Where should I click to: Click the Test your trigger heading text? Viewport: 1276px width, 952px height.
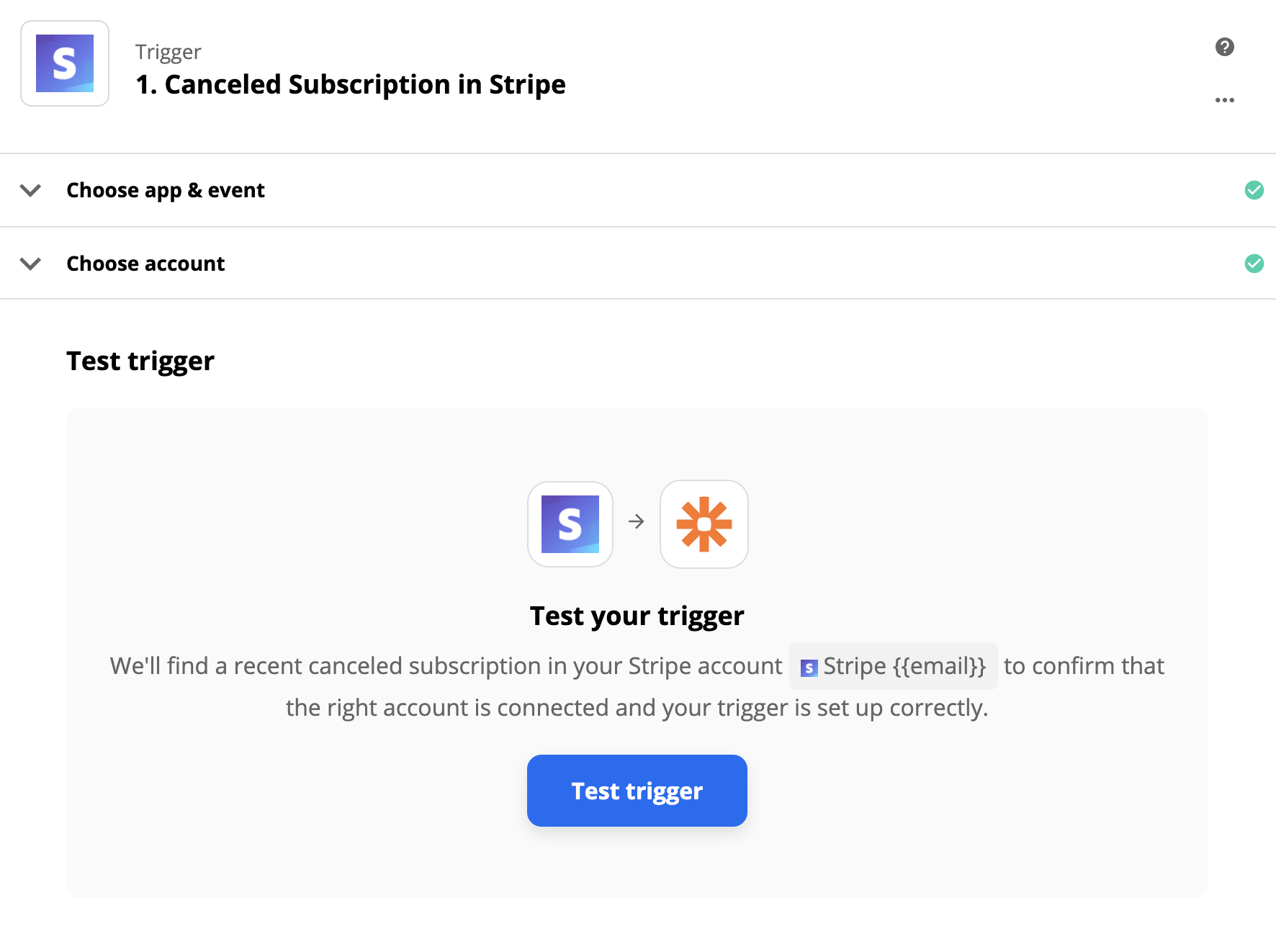click(637, 615)
